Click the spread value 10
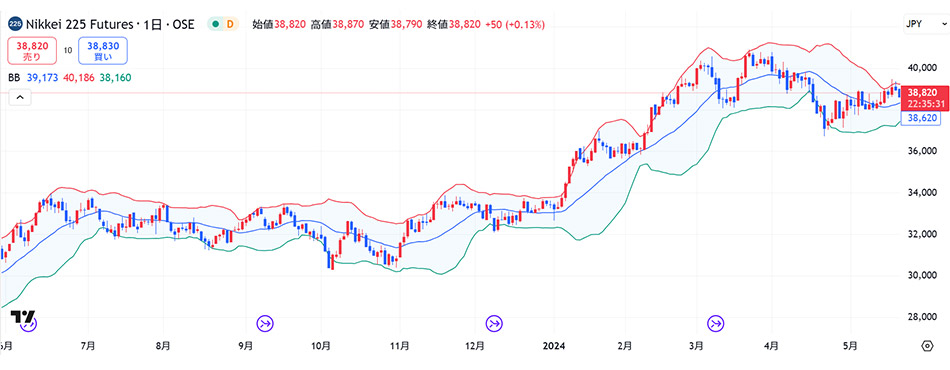The image size is (950, 370). coord(68,50)
